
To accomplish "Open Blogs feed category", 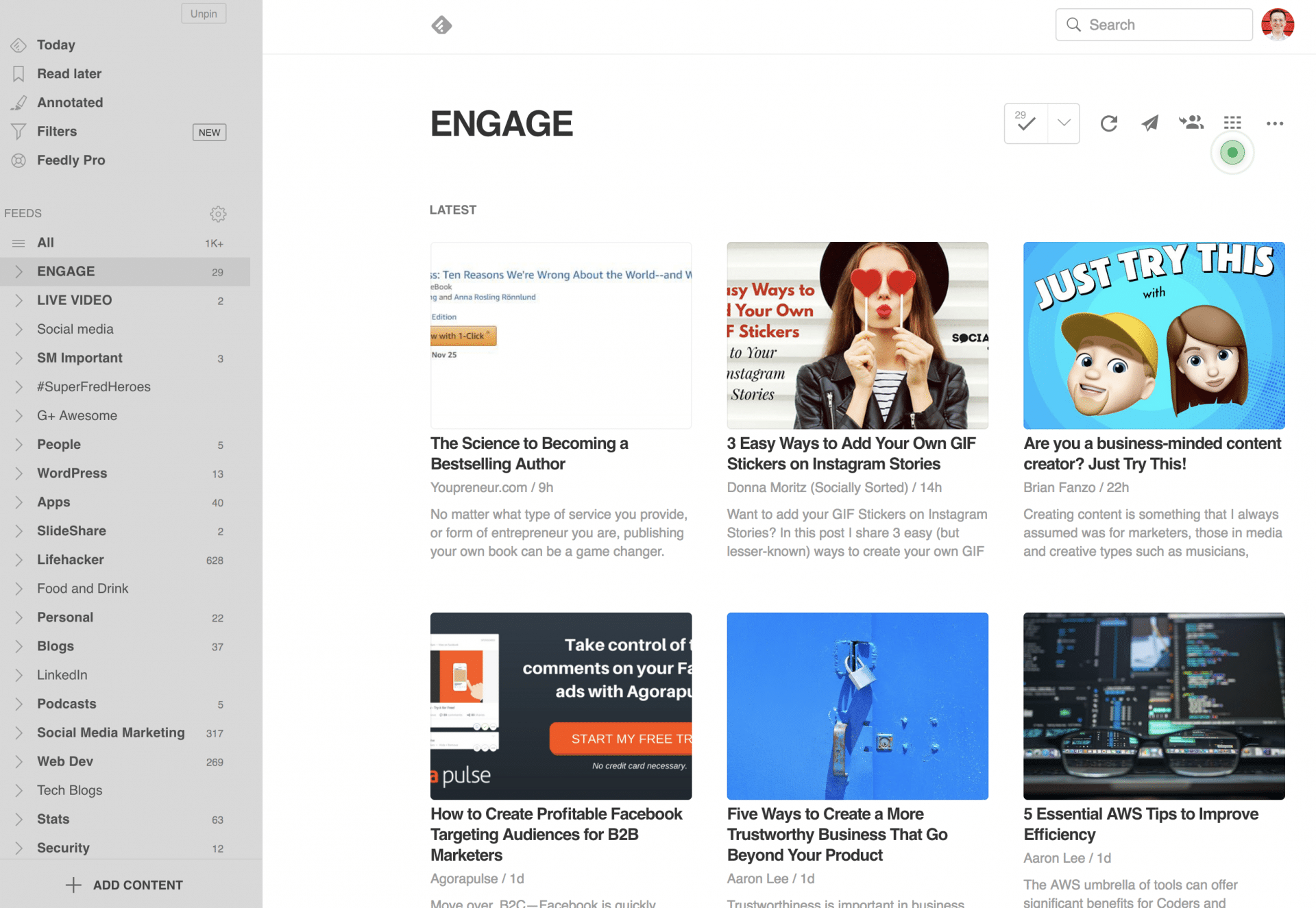I will click(56, 646).
